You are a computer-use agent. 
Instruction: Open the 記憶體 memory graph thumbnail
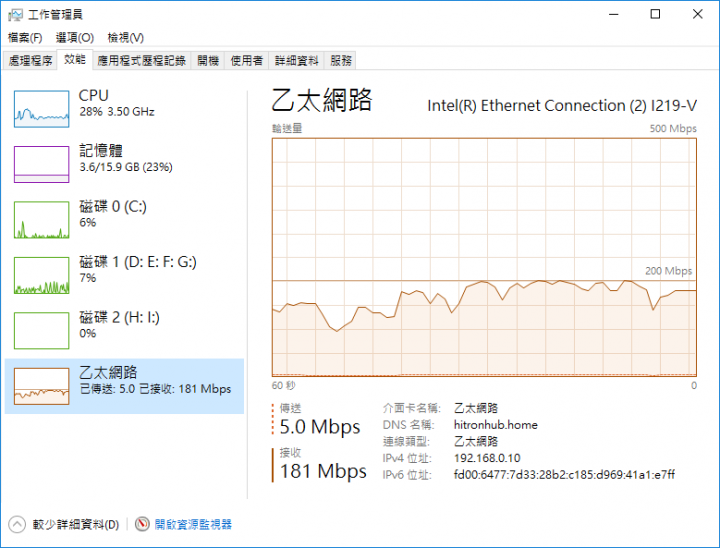coord(41,164)
